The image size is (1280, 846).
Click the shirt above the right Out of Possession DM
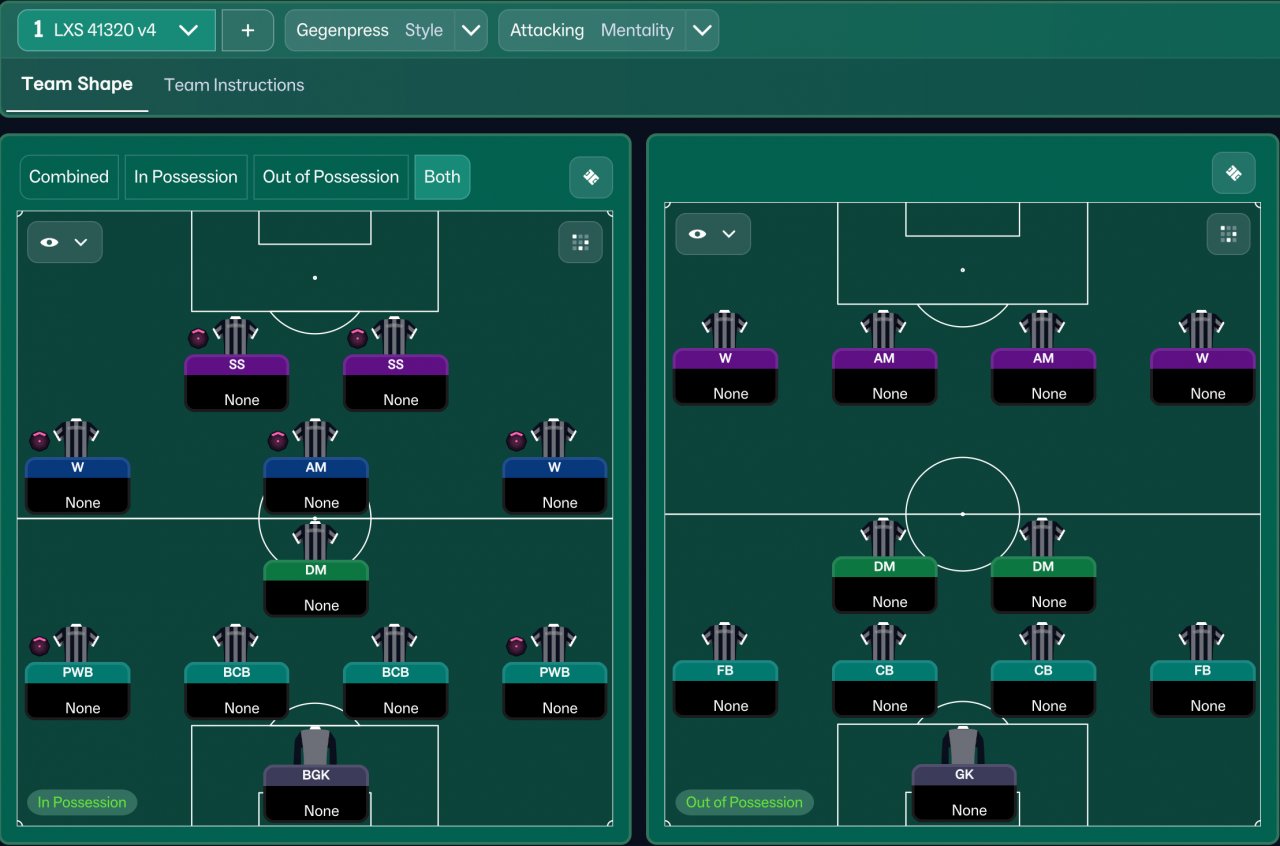point(1043,537)
